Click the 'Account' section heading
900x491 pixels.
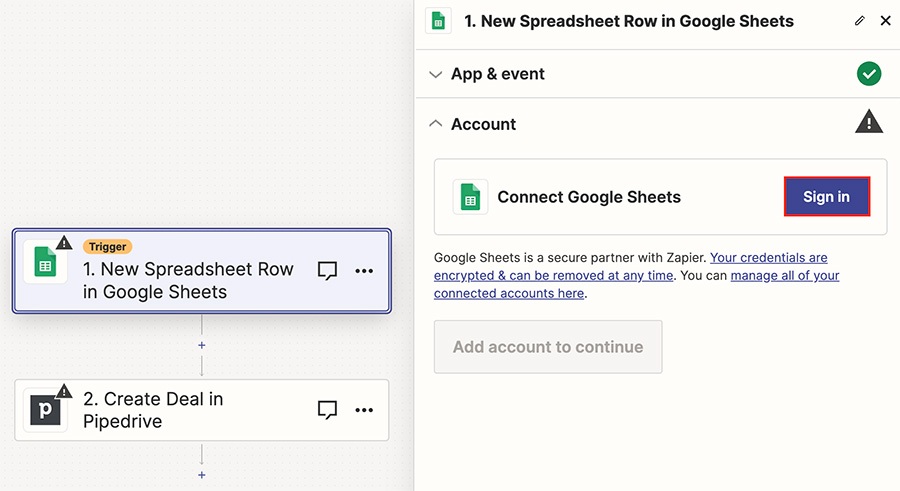click(483, 124)
